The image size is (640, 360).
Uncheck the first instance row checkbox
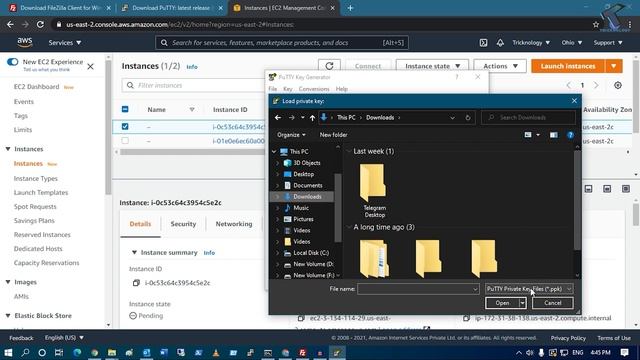(125, 127)
